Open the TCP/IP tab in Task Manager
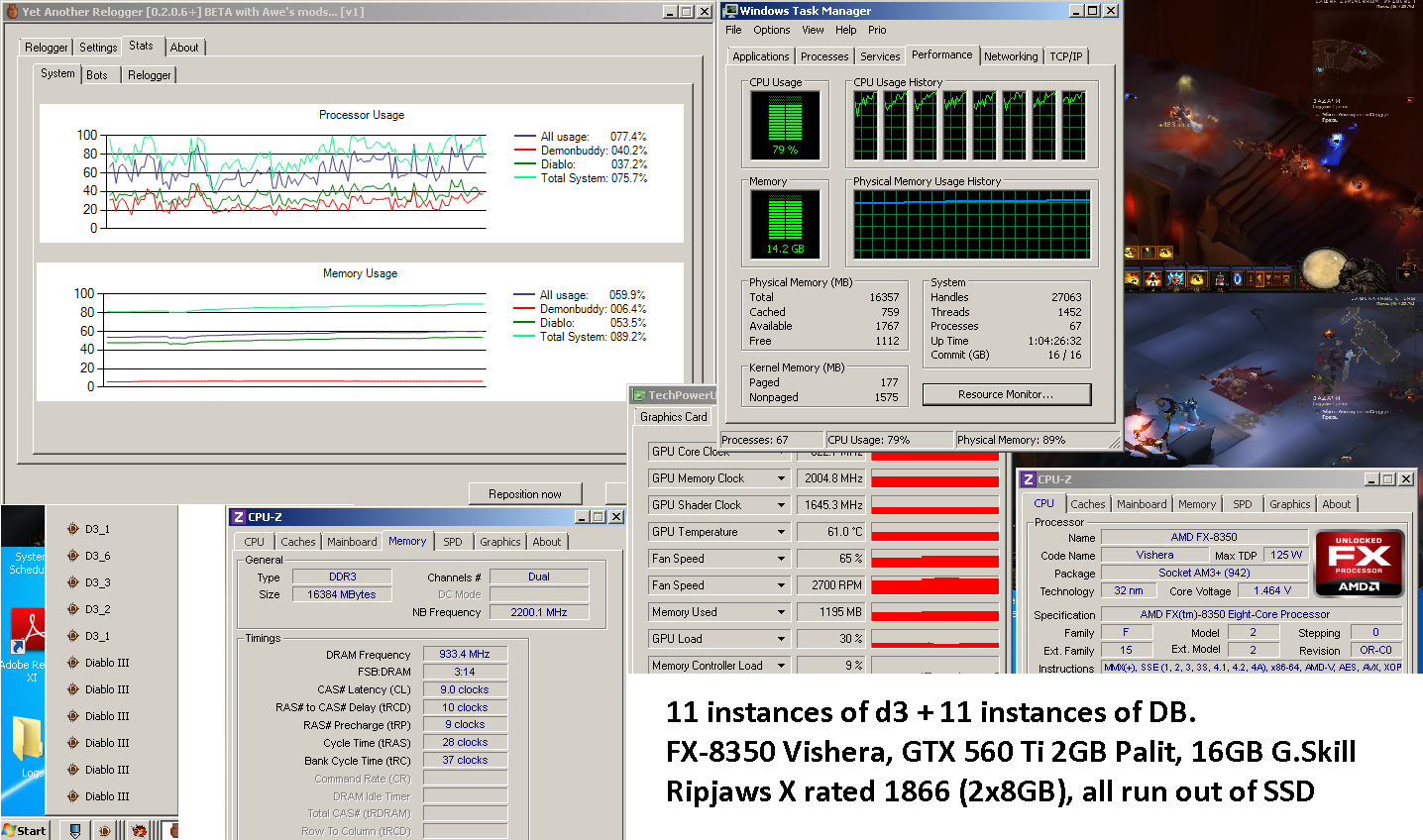Screen dimensions: 1423x840 pyautogui.click(x=1066, y=56)
